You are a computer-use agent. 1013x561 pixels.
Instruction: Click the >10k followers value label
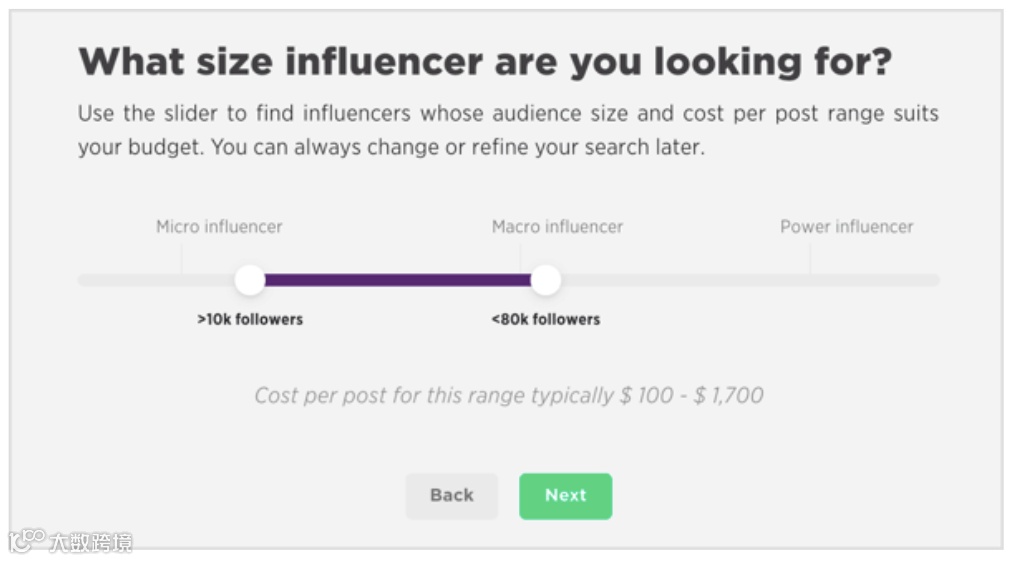250,320
